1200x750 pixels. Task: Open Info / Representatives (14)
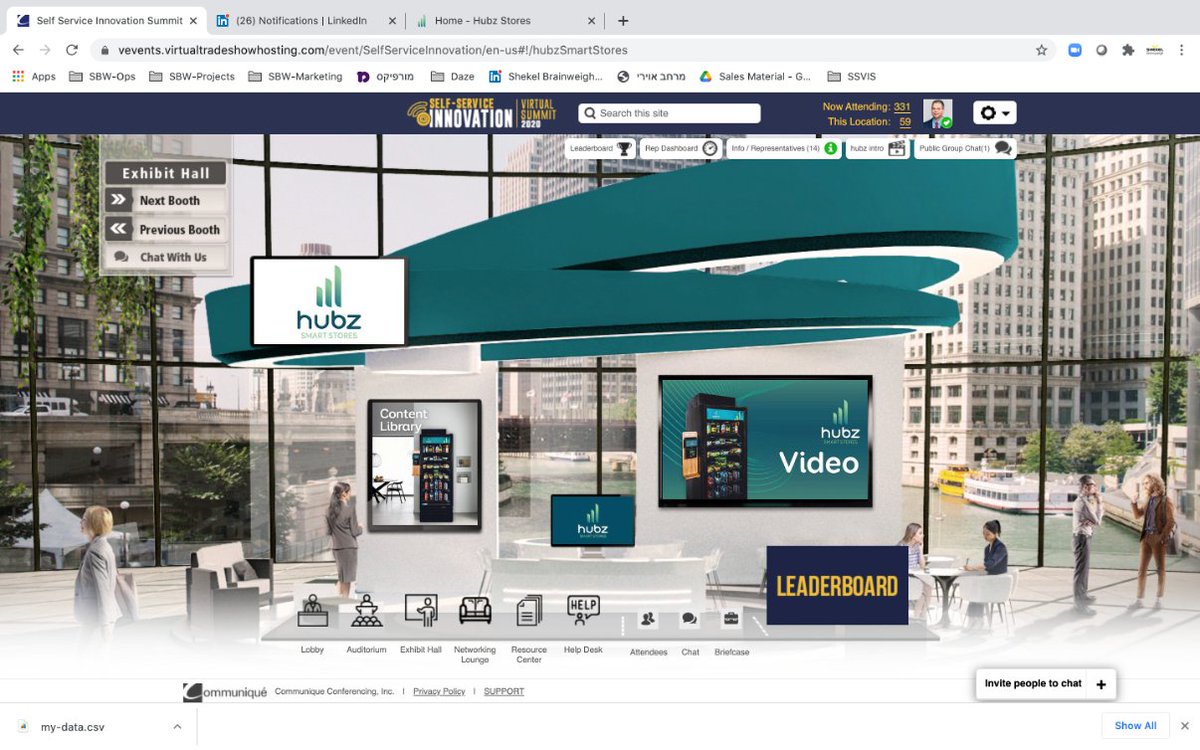pos(783,148)
